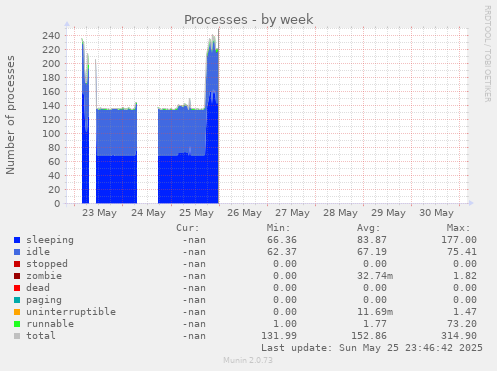Click the 240 y-axis tick label
The image size is (497, 371).
tap(51, 36)
